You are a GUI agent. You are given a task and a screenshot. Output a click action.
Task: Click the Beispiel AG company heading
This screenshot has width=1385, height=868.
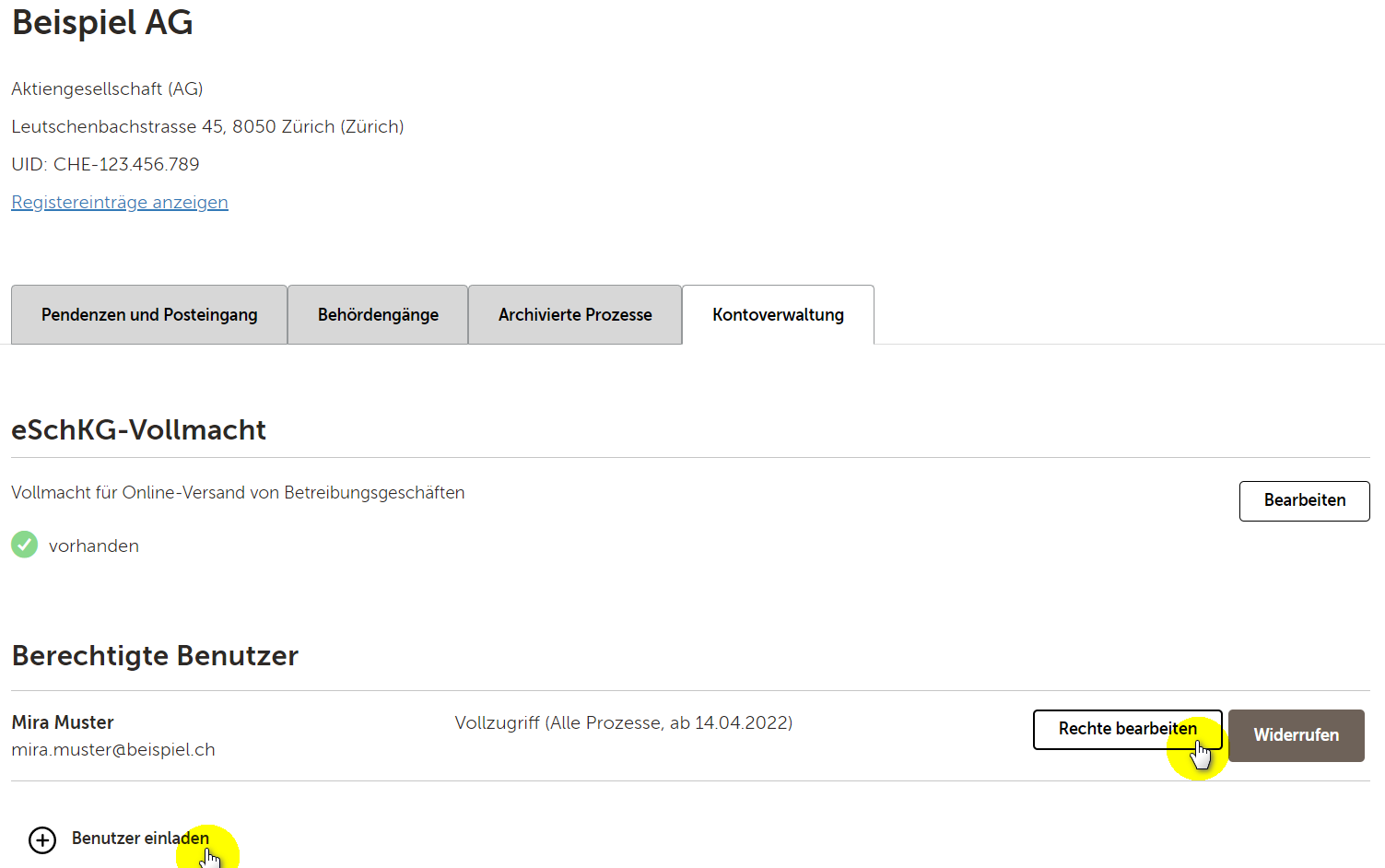(101, 23)
